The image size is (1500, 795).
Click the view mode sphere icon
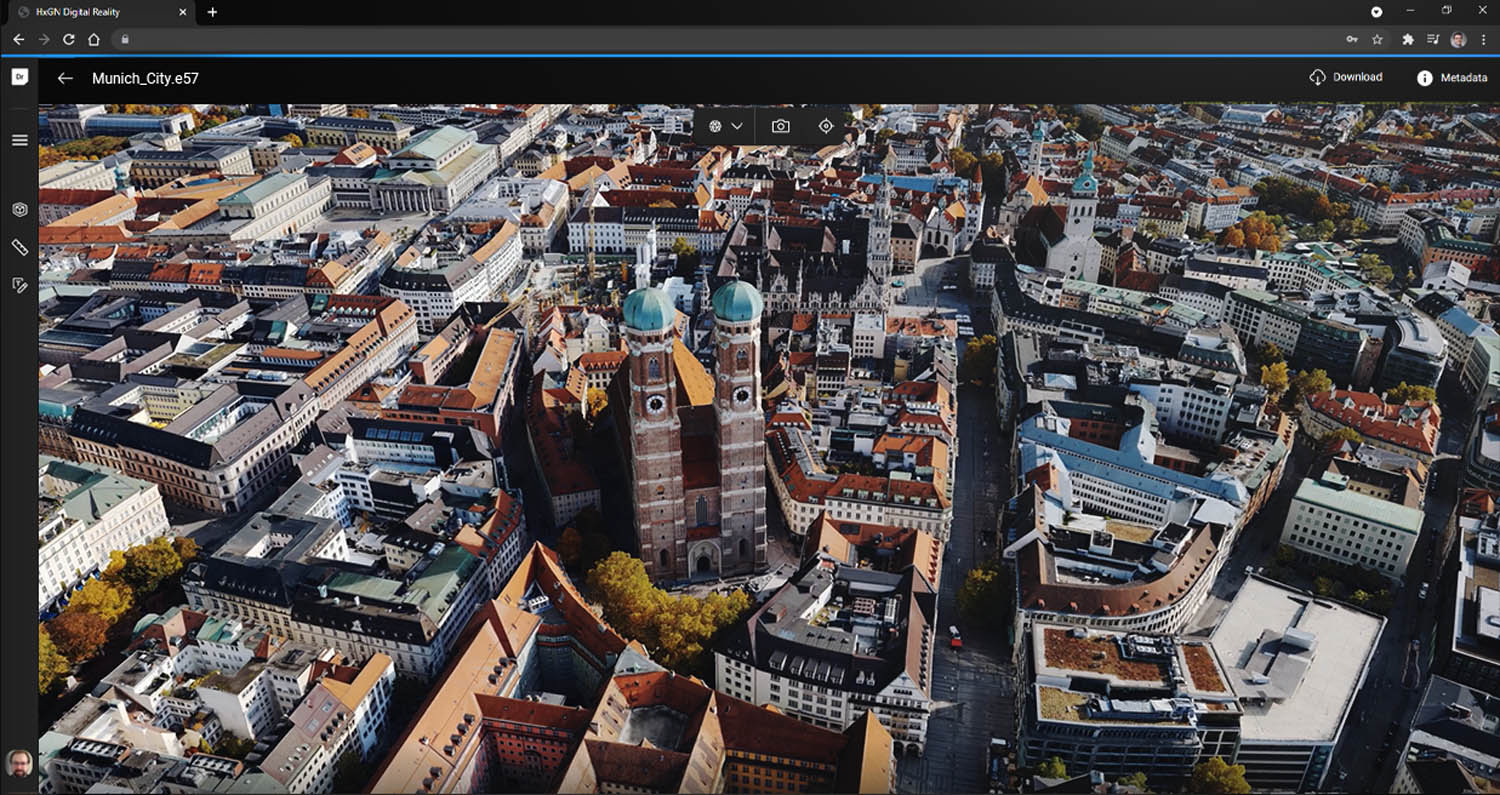[716, 126]
